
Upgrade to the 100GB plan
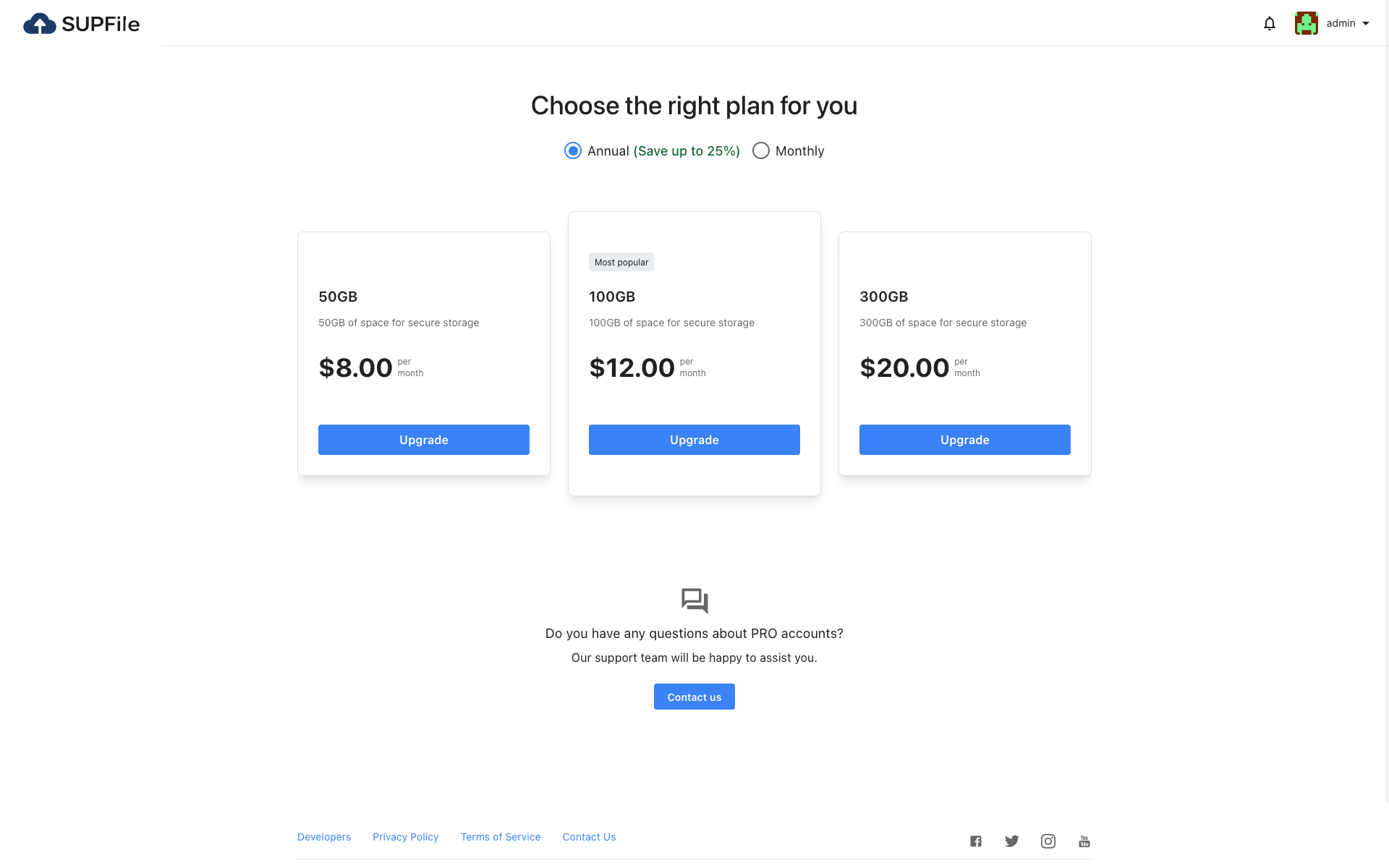point(694,440)
